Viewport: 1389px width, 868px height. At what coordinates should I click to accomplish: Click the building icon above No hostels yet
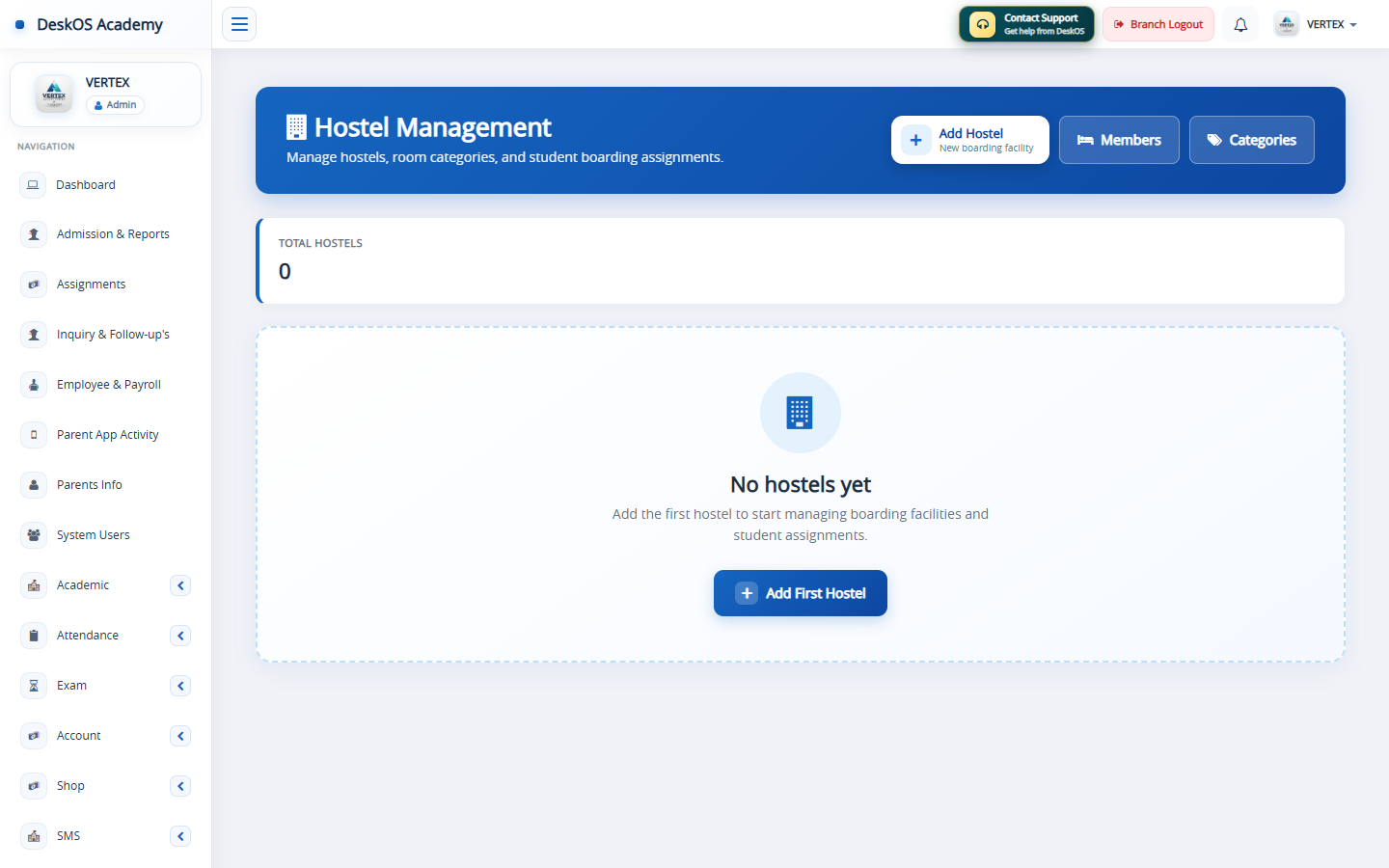coord(800,413)
